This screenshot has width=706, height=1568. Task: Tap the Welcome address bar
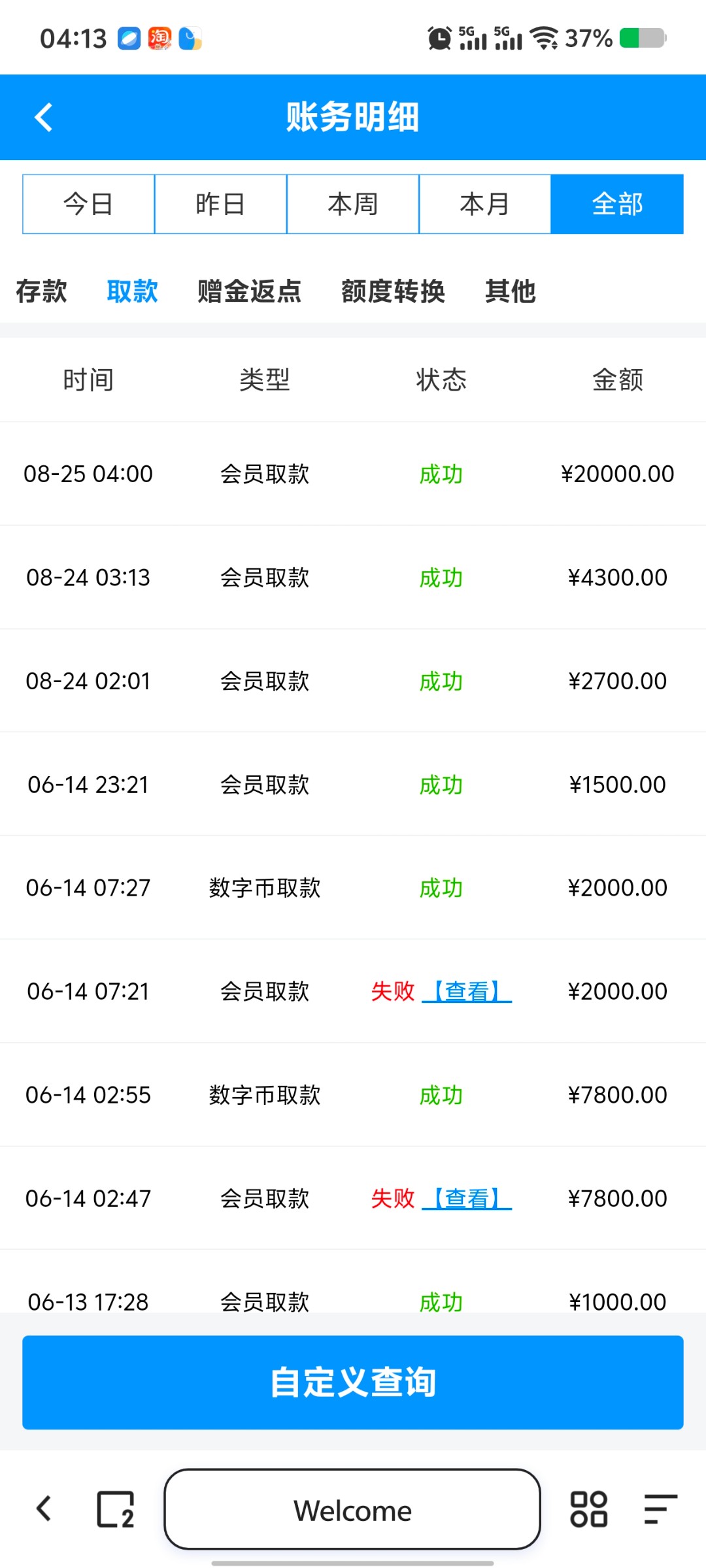(x=352, y=1510)
